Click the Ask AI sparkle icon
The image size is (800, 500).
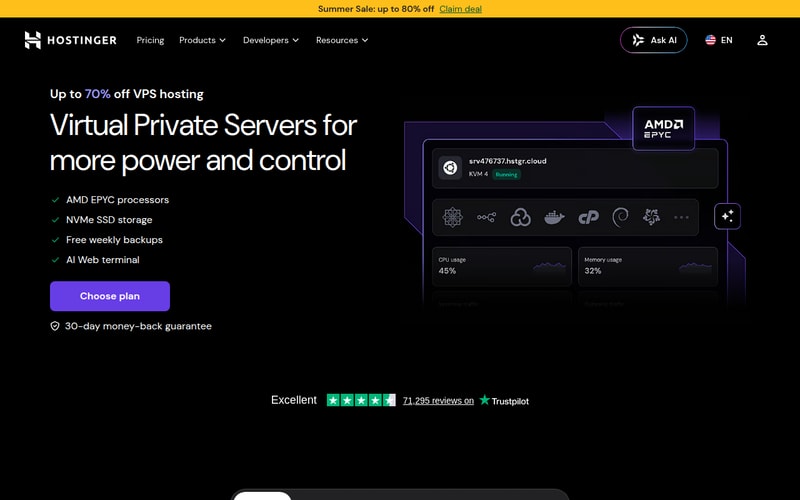coord(638,40)
